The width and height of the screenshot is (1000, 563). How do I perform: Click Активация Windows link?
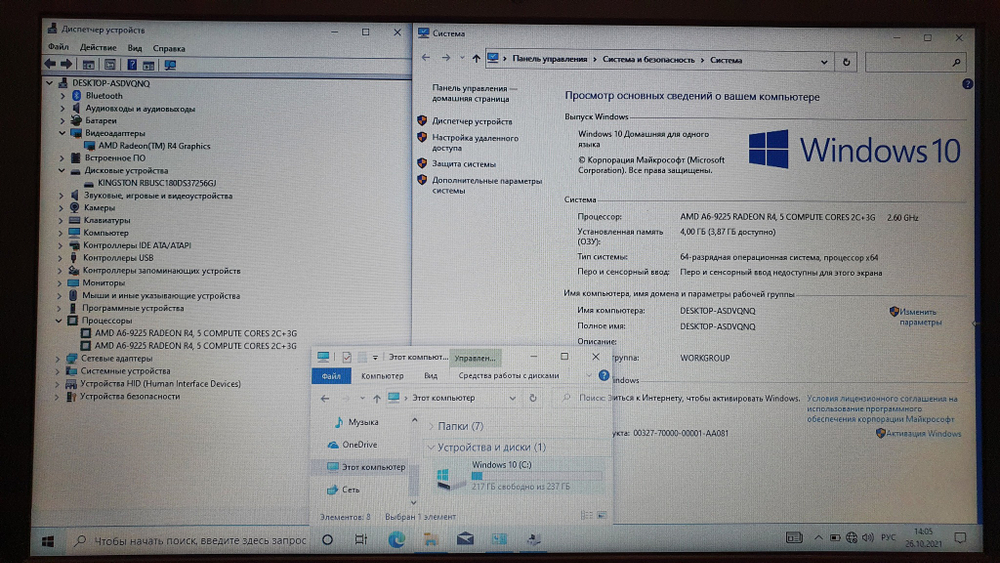click(x=923, y=434)
